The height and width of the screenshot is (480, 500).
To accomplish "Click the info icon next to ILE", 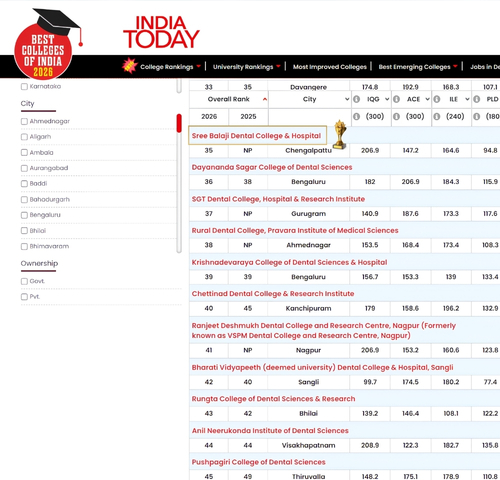I will coord(437,99).
